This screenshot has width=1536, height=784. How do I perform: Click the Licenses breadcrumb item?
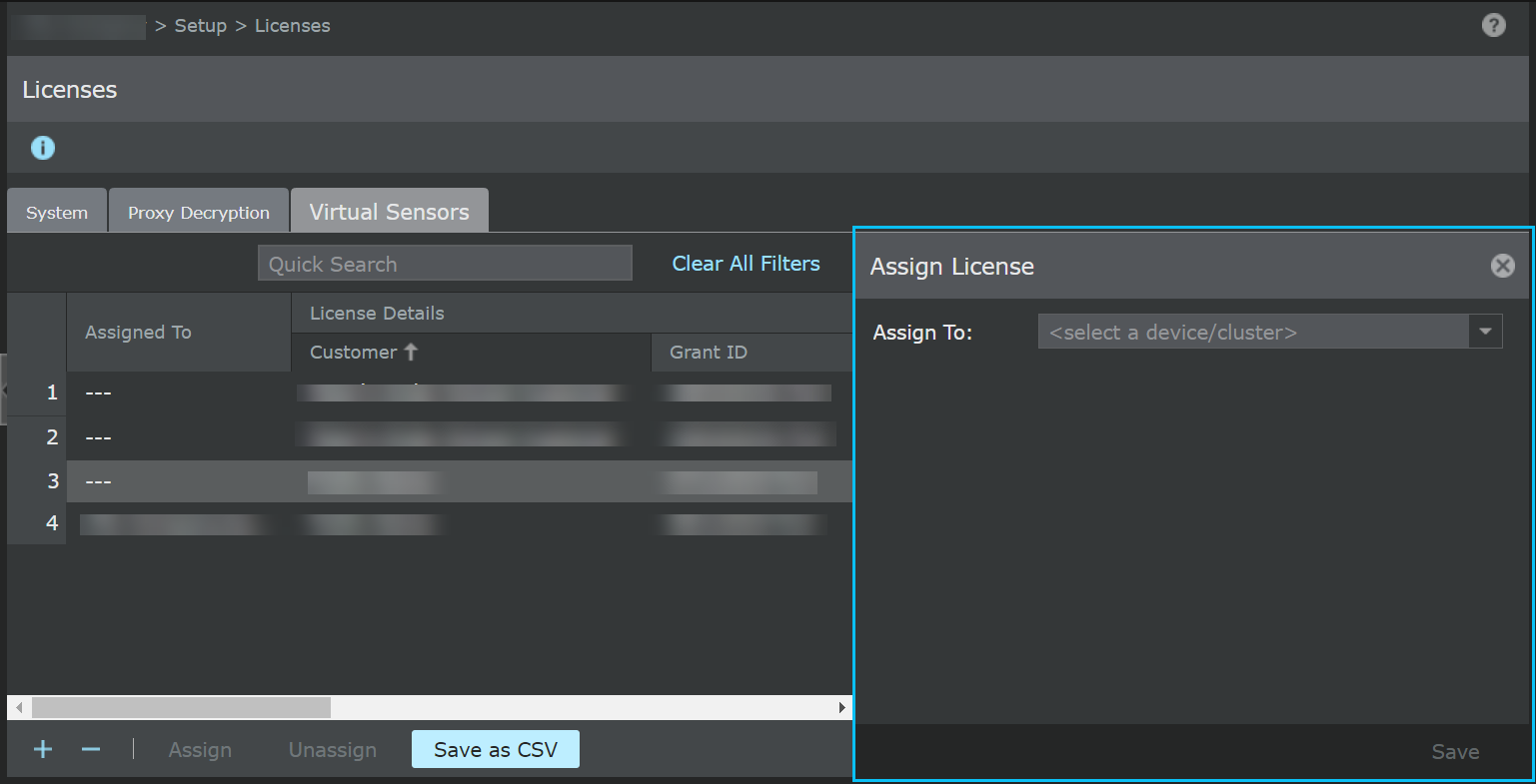click(x=293, y=26)
